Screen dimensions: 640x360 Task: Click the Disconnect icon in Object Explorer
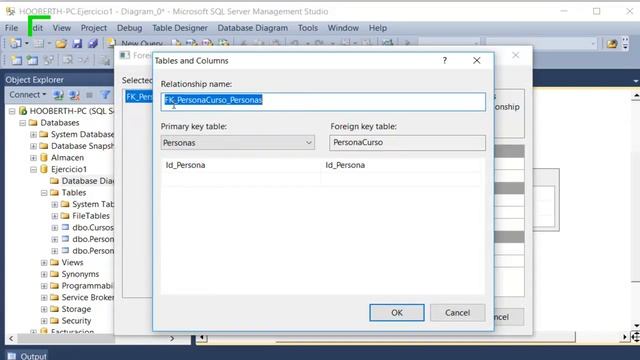click(x=74, y=95)
